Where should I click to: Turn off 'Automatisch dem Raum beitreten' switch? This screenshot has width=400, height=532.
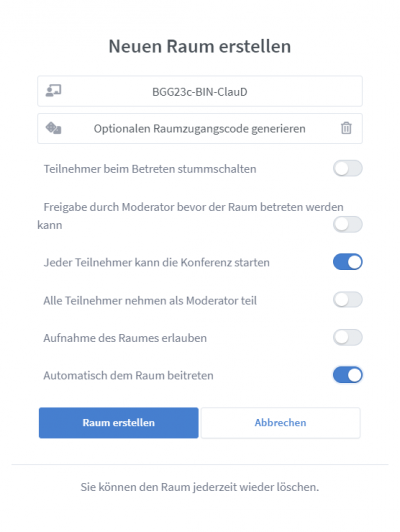coord(347,375)
